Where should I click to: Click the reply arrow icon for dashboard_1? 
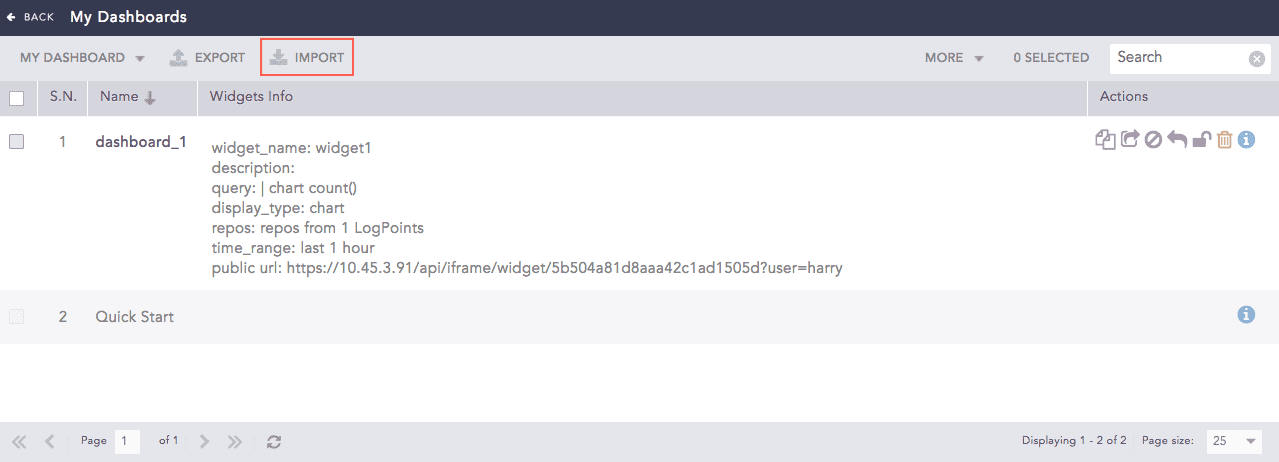click(x=1177, y=140)
